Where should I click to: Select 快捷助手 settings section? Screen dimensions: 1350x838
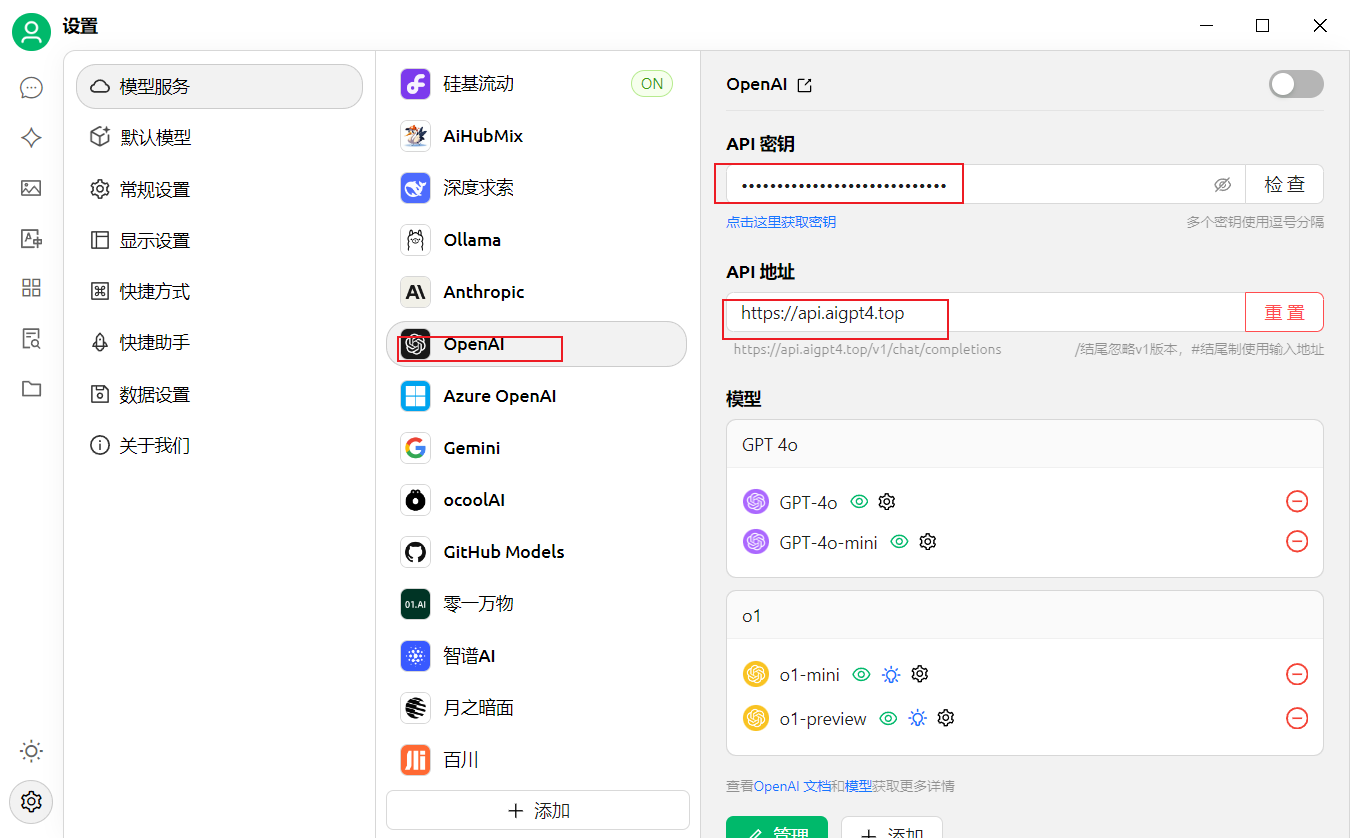pos(219,342)
